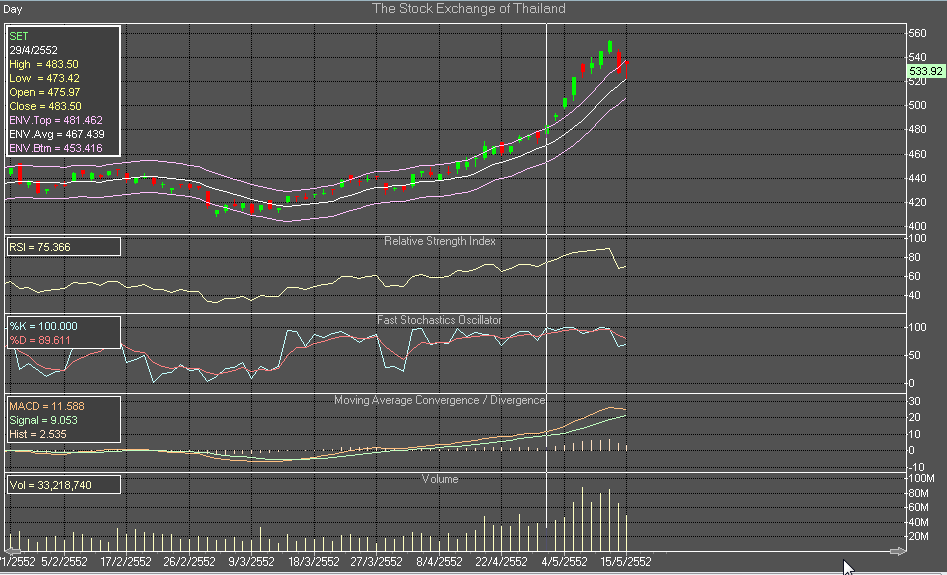Click the 500 price axis label
The width and height of the screenshot is (947, 575).
click(x=917, y=105)
